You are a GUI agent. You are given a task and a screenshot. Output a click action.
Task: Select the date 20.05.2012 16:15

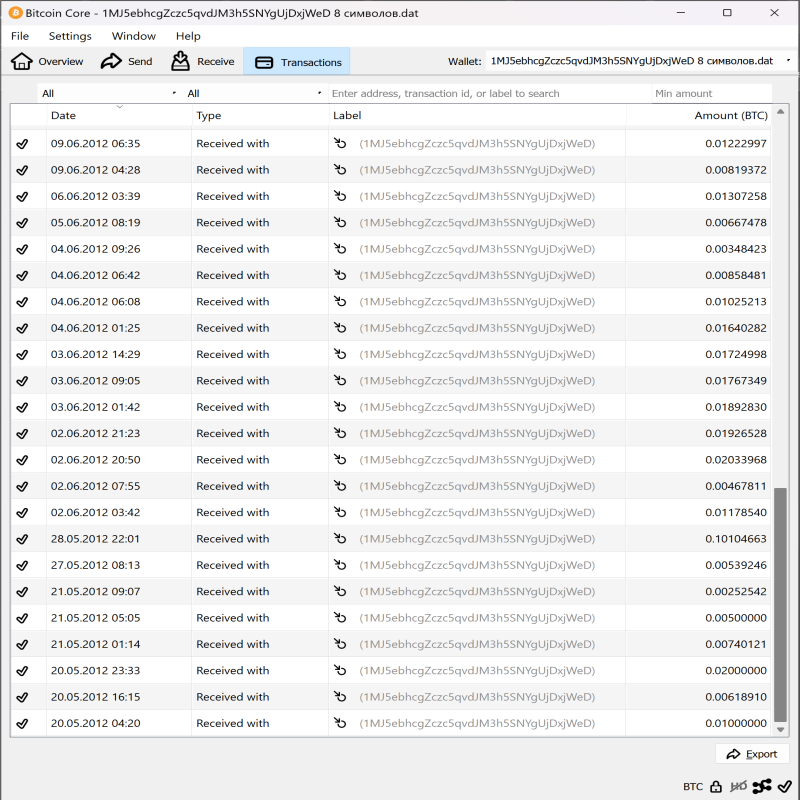point(95,697)
